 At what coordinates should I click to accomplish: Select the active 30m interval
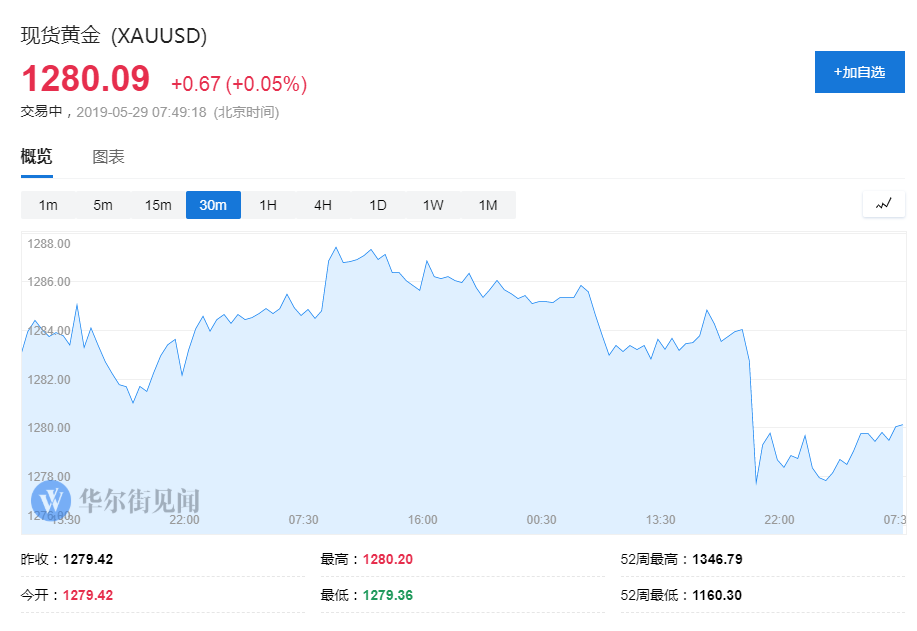(213, 205)
